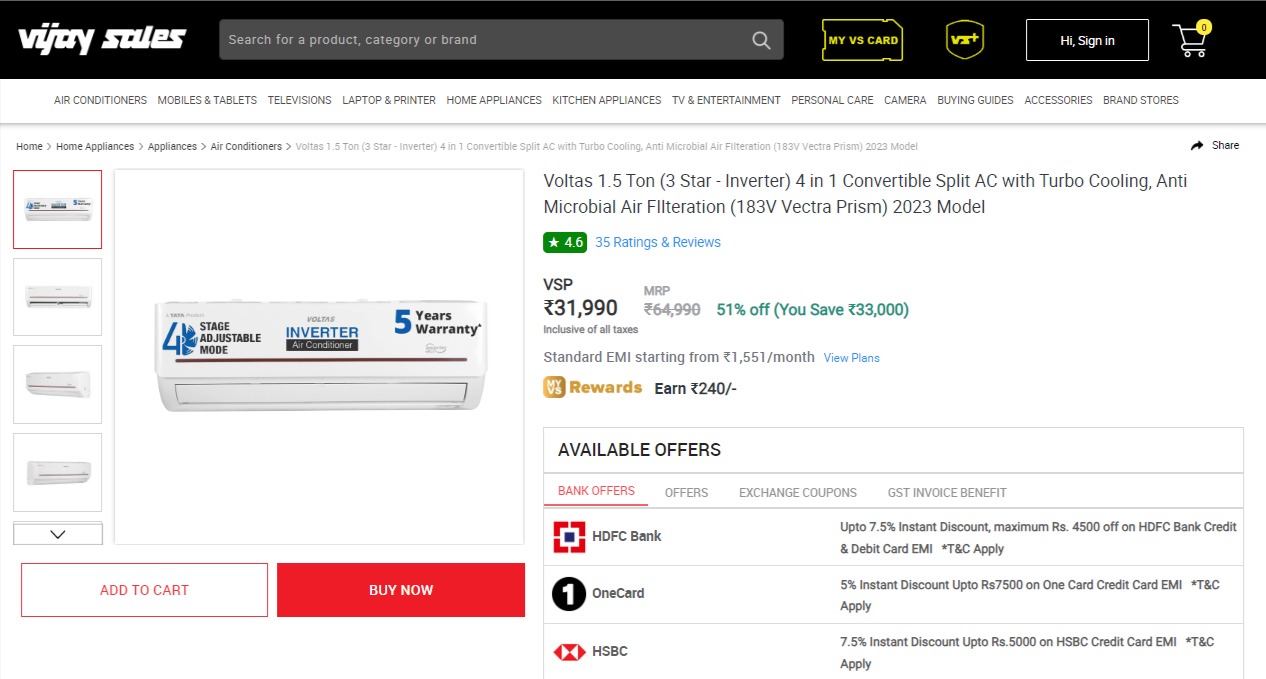
Task: Open the Home Appliances menu
Action: click(x=494, y=100)
